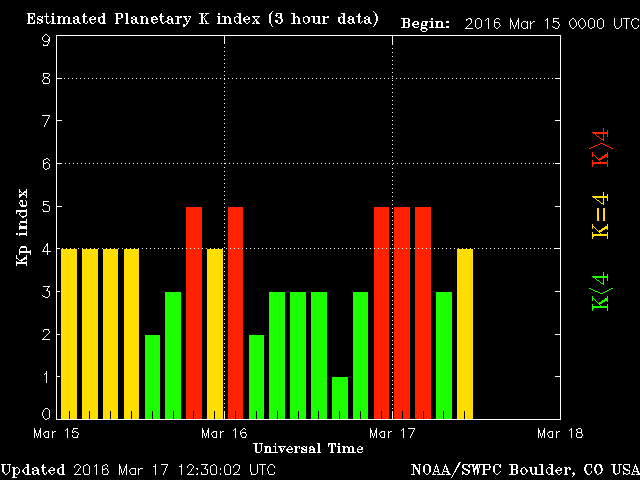This screenshot has width=640, height=480.
Task: Click the Updated timestamp at the bottom left
Action: 138,469
